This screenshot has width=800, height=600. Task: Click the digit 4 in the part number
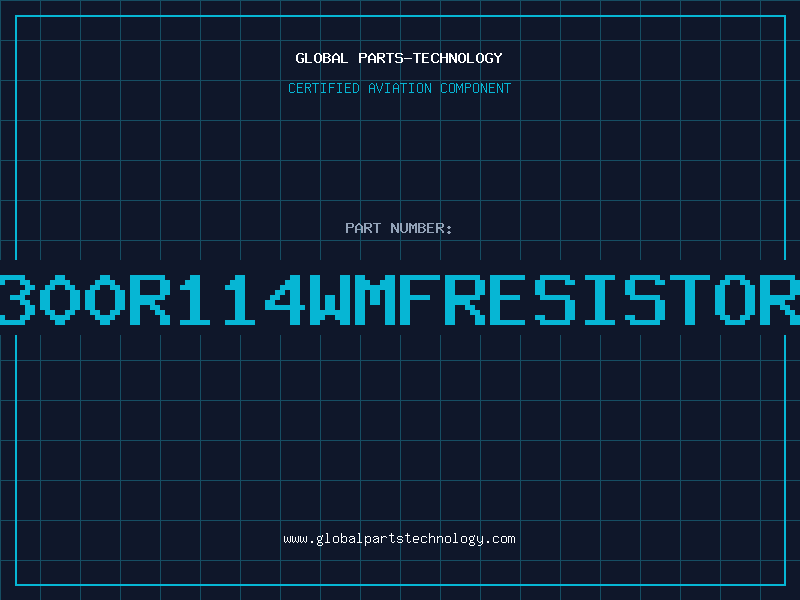285,299
